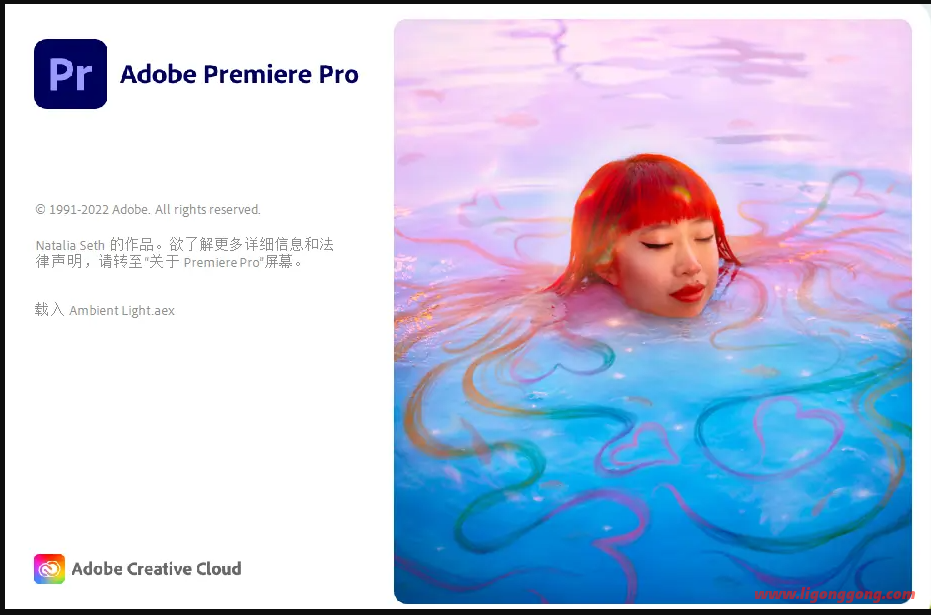Click the copyright © symbol
Screen dimensions: 931x615
pyautogui.click(x=40, y=210)
